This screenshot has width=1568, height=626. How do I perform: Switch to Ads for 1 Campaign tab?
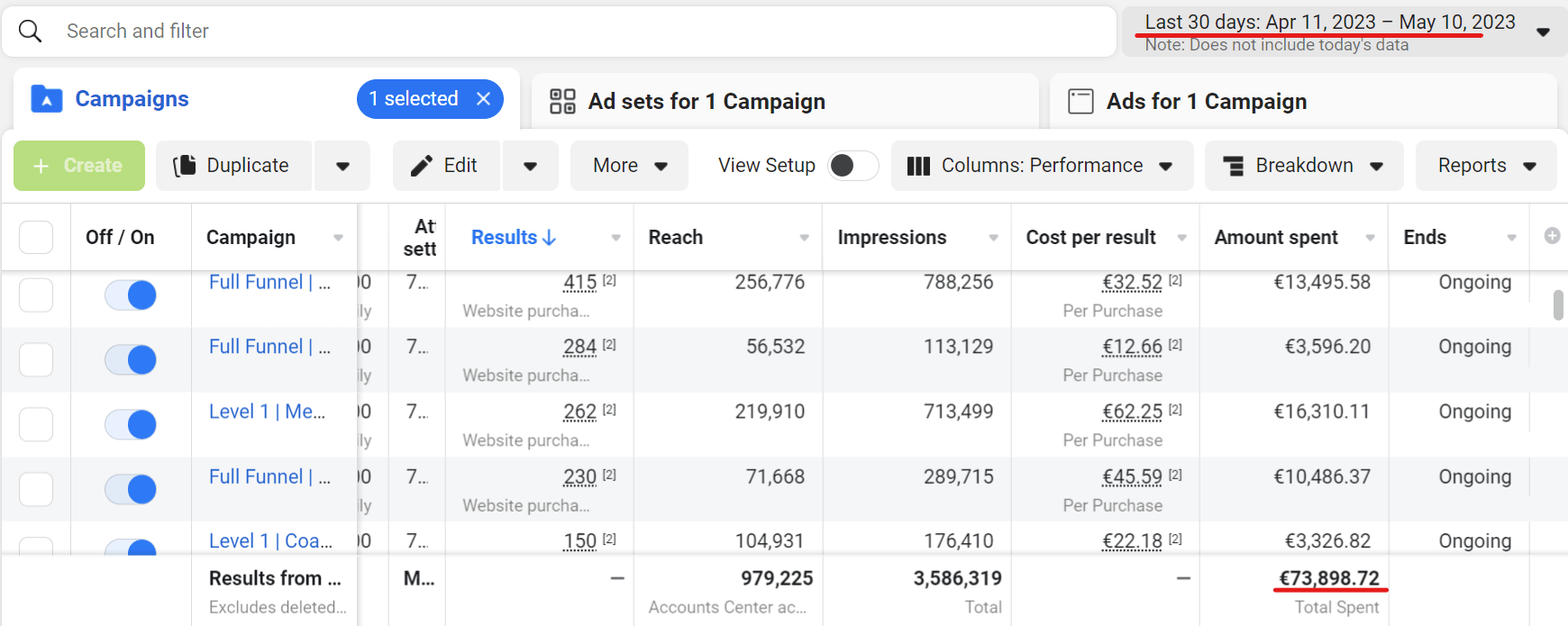pyautogui.click(x=1206, y=102)
